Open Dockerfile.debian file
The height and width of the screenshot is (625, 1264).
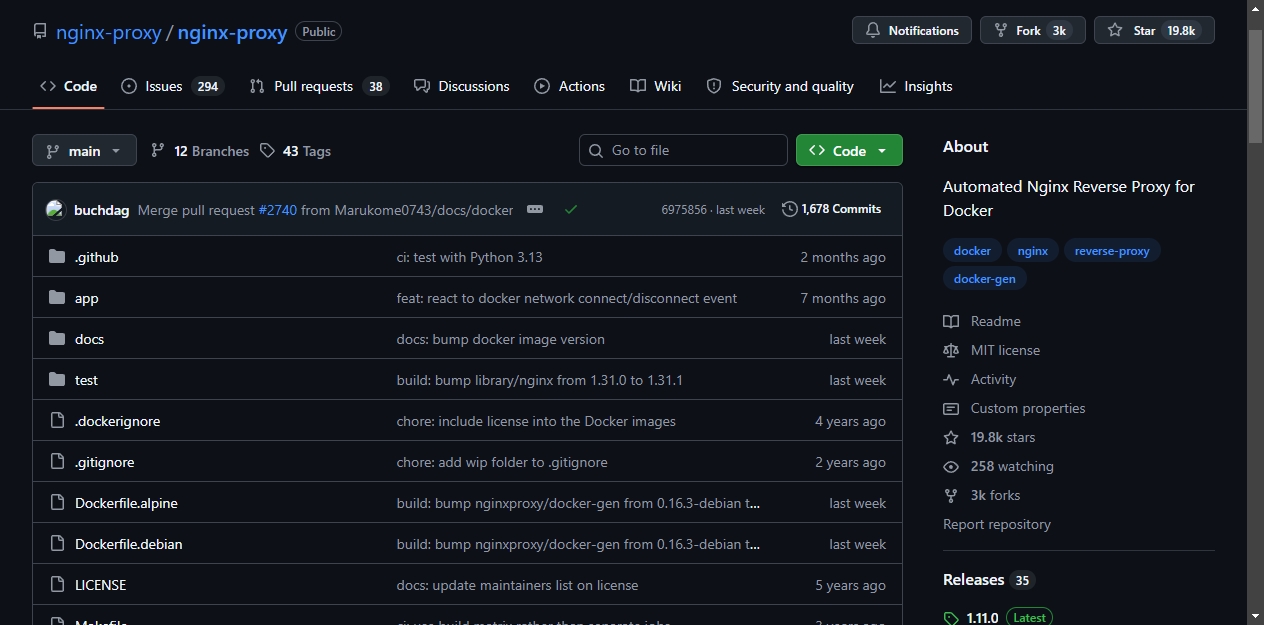(128, 544)
